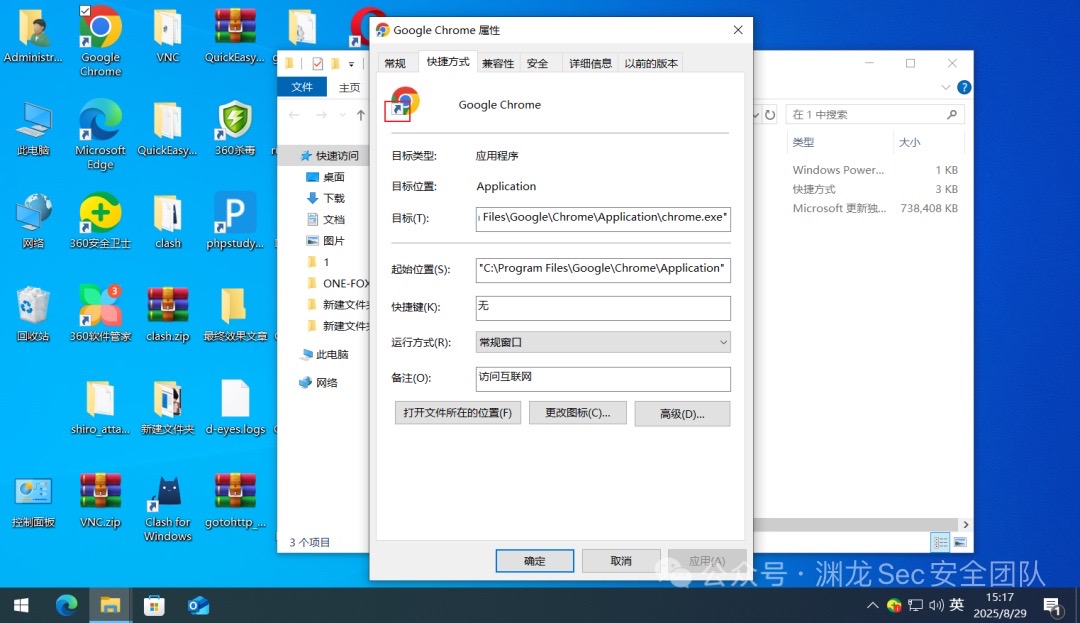Go up one folder level in Explorer

pyautogui.click(x=361, y=115)
